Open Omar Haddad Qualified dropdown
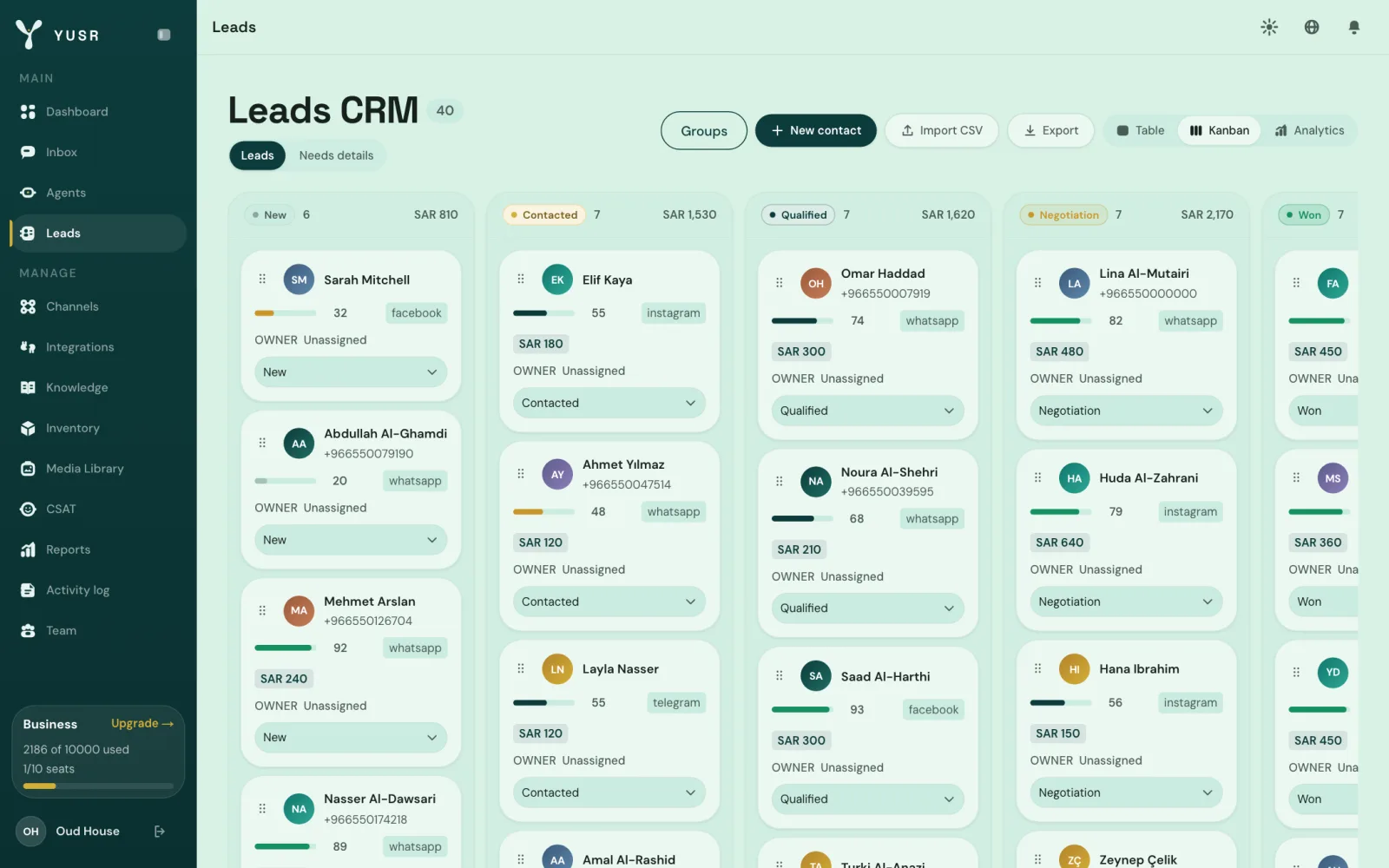Screen dimensions: 1389x868 click(x=867, y=411)
